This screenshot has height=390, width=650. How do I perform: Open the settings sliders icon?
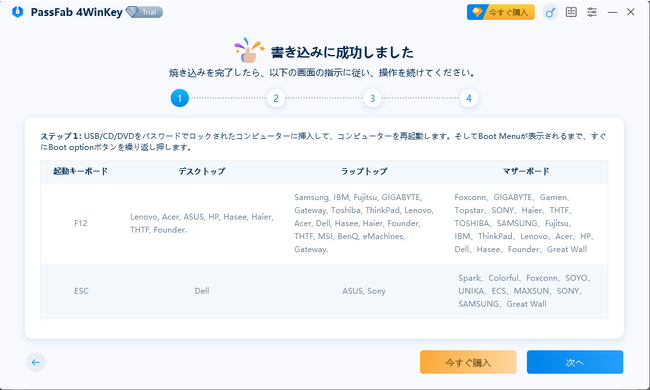point(592,12)
